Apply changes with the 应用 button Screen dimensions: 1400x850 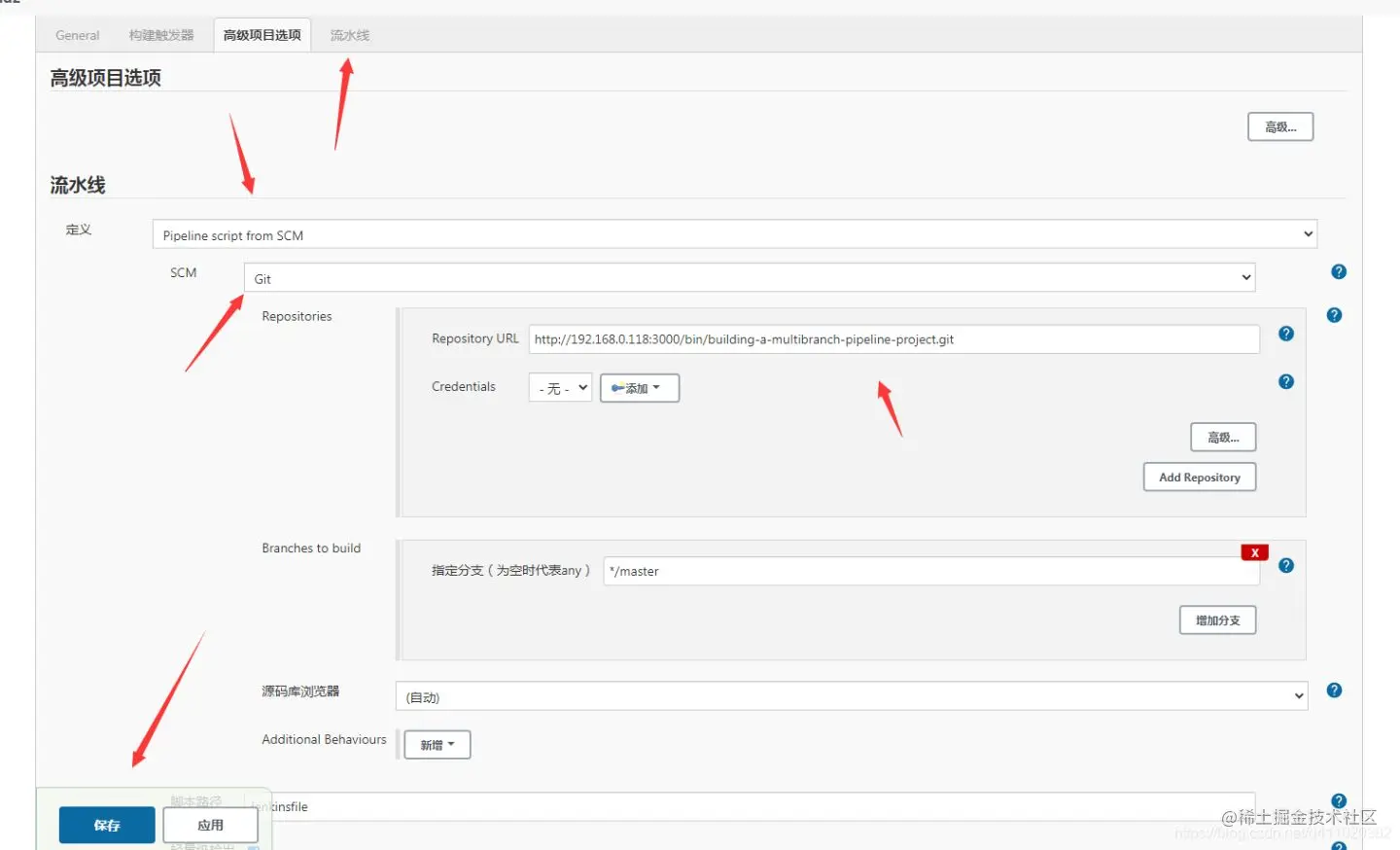pyautogui.click(x=210, y=825)
